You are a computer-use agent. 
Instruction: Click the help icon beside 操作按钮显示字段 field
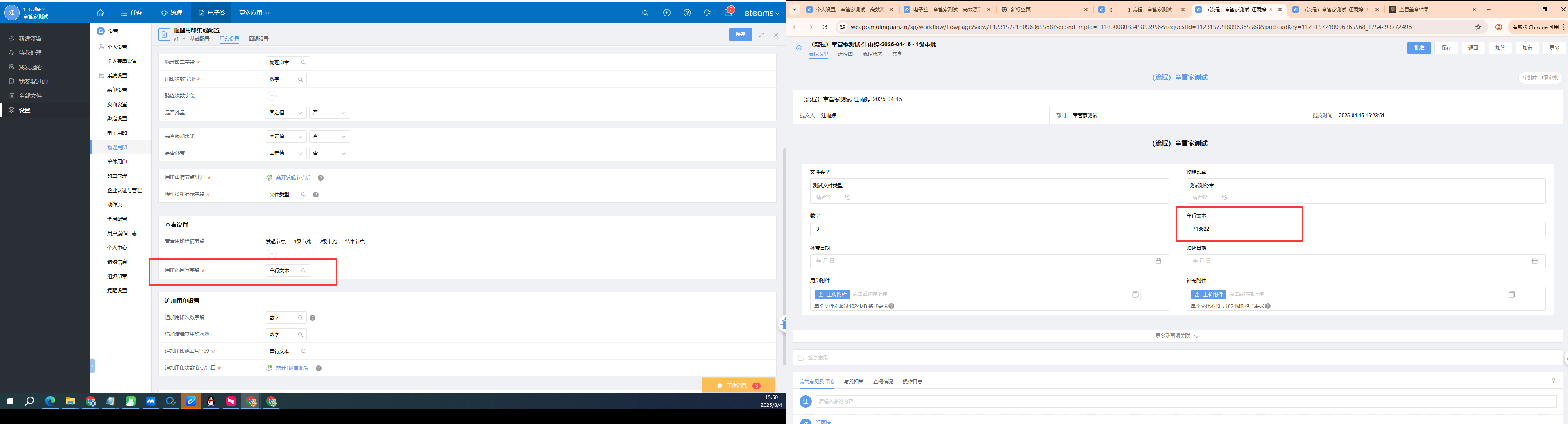[x=316, y=194]
